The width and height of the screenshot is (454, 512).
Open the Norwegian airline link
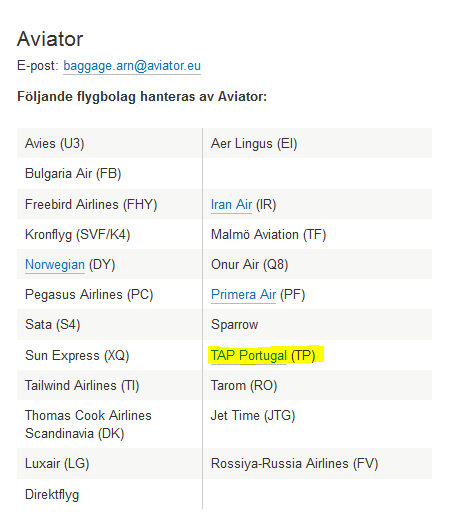pos(55,264)
